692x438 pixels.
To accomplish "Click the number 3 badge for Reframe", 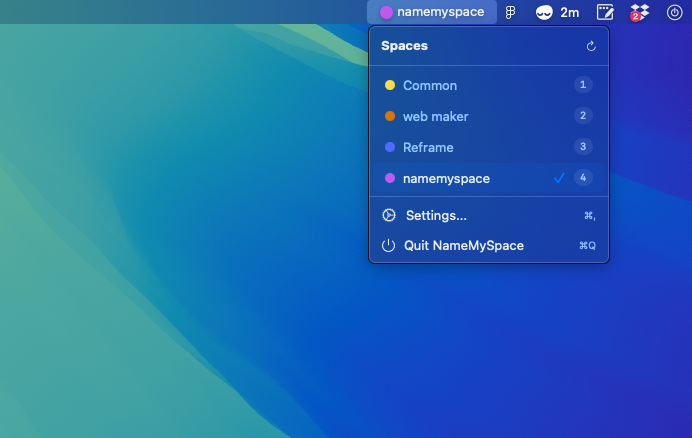I will click(x=583, y=146).
